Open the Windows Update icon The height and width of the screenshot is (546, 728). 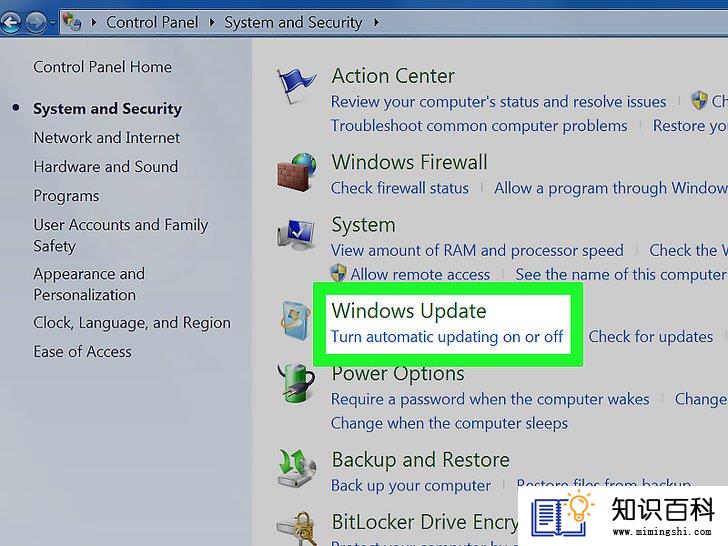pyautogui.click(x=296, y=320)
